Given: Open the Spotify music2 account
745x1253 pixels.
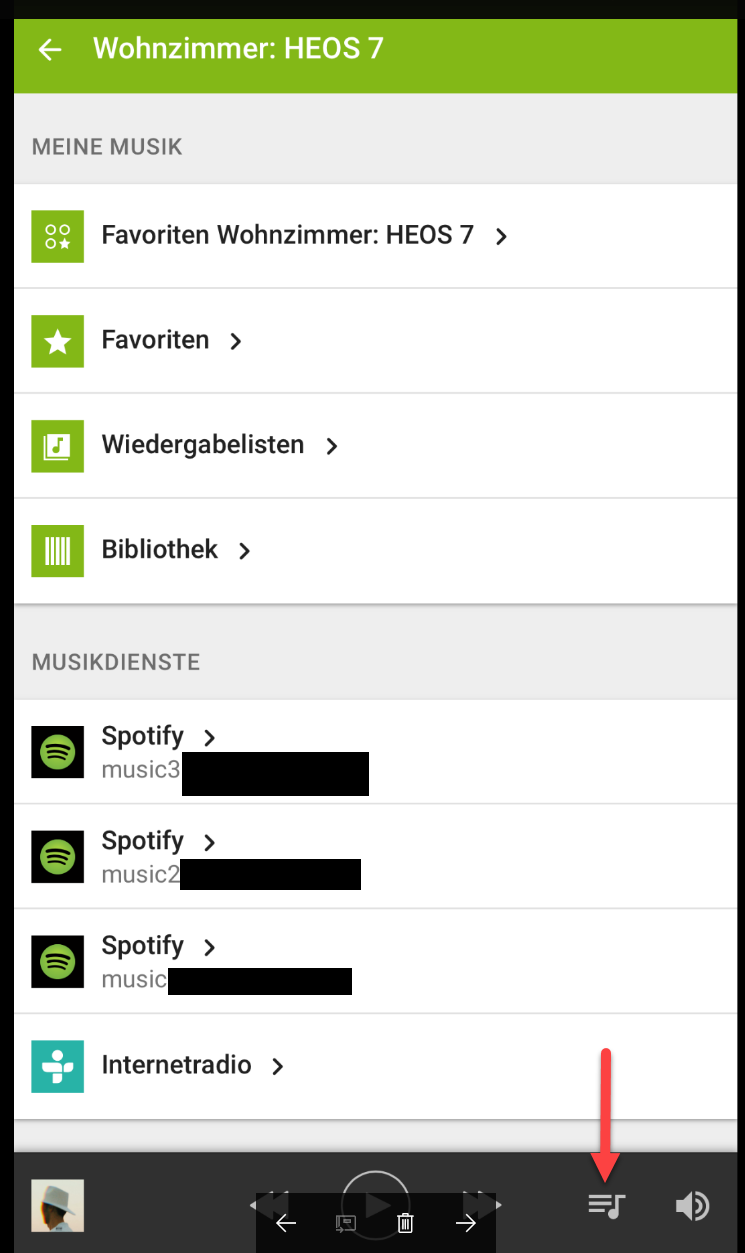Looking at the screenshot, I should (143, 842).
